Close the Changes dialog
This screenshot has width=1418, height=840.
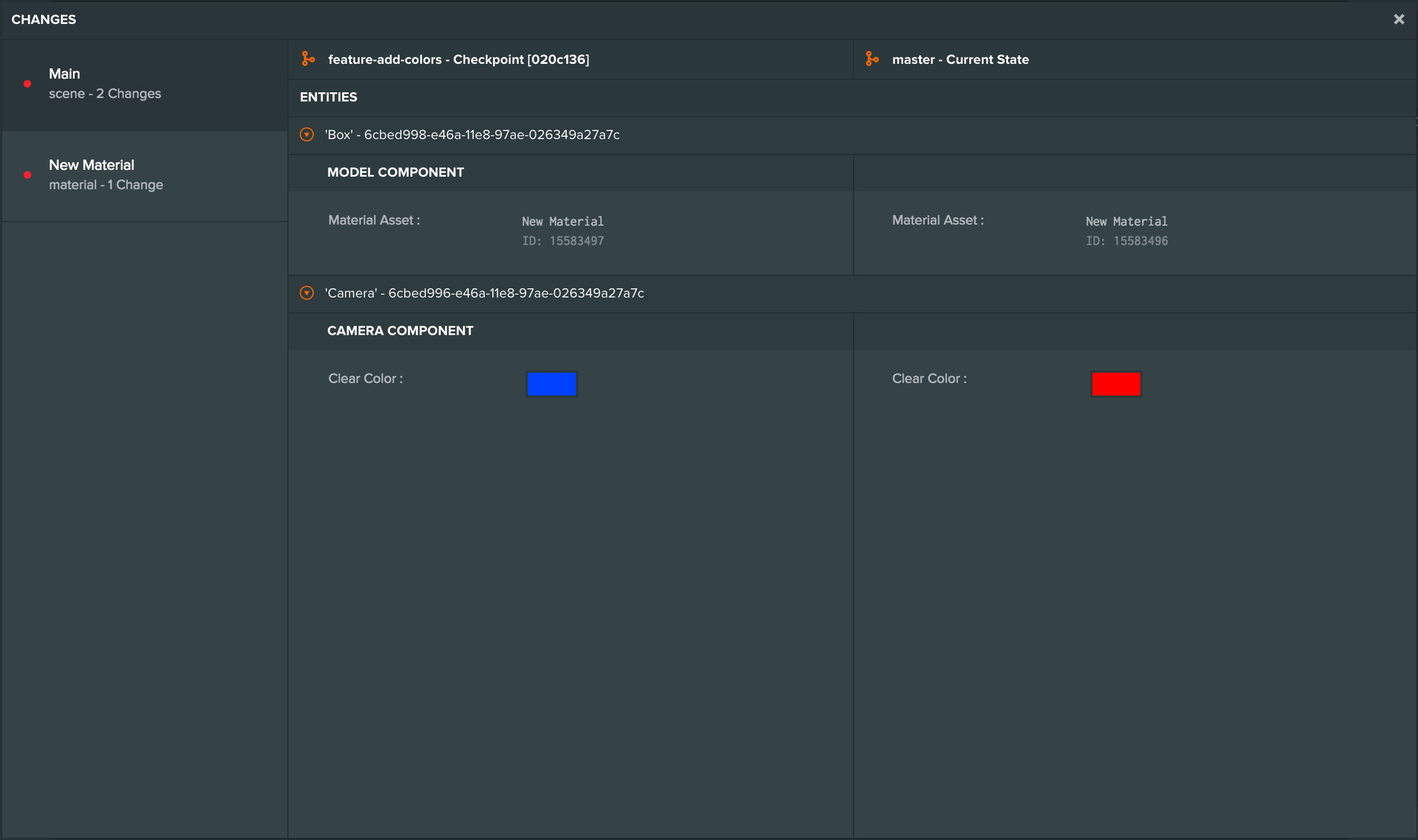1399,19
